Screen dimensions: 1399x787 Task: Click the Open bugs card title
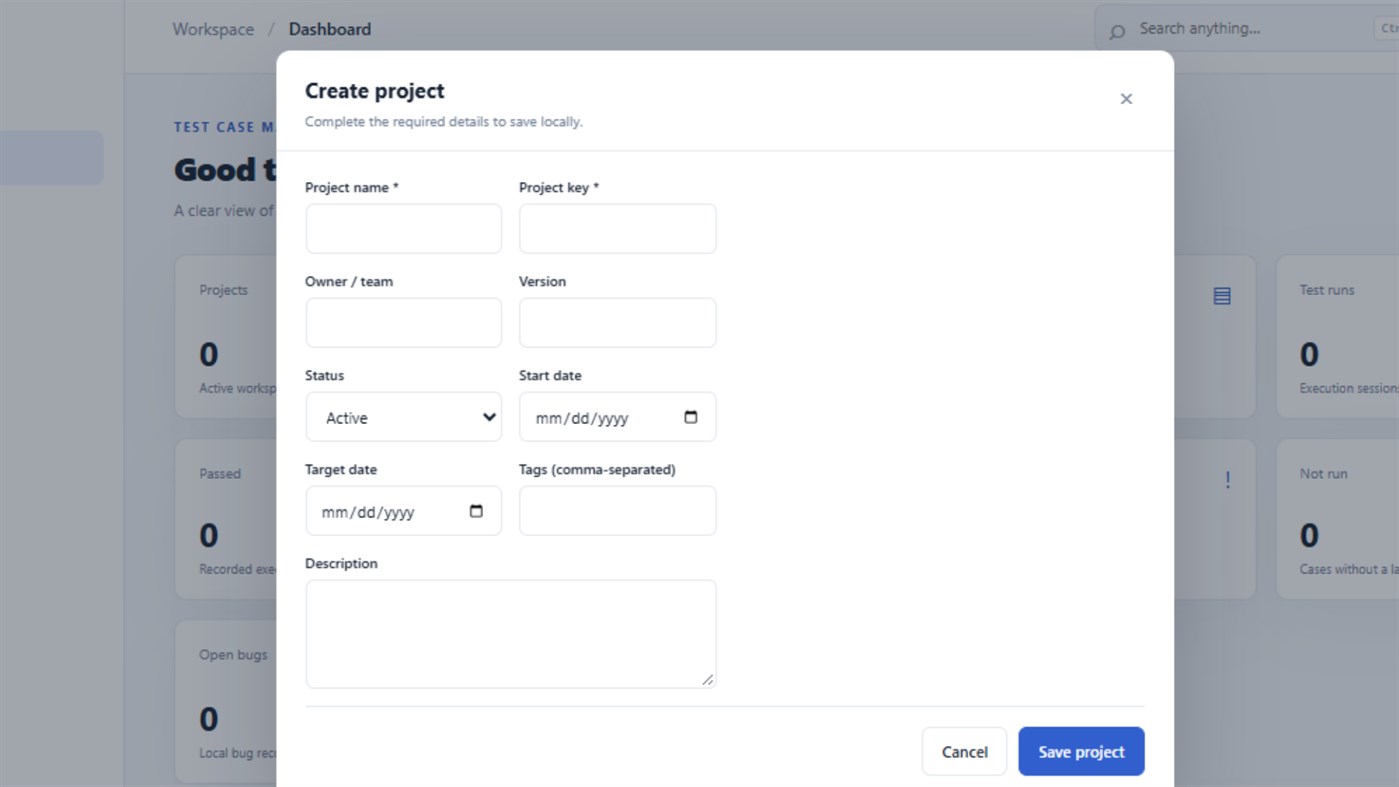(x=233, y=655)
